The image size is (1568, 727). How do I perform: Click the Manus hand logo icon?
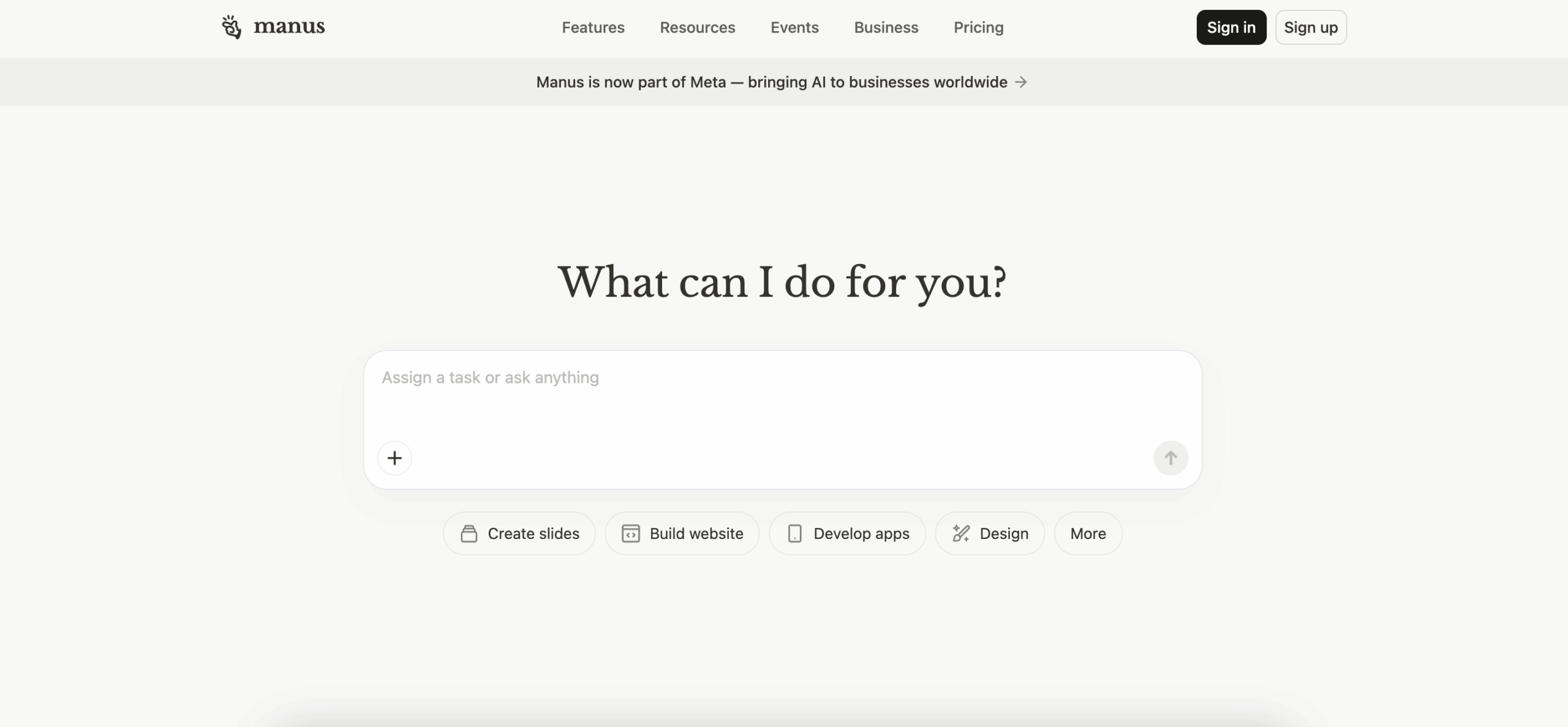232,28
